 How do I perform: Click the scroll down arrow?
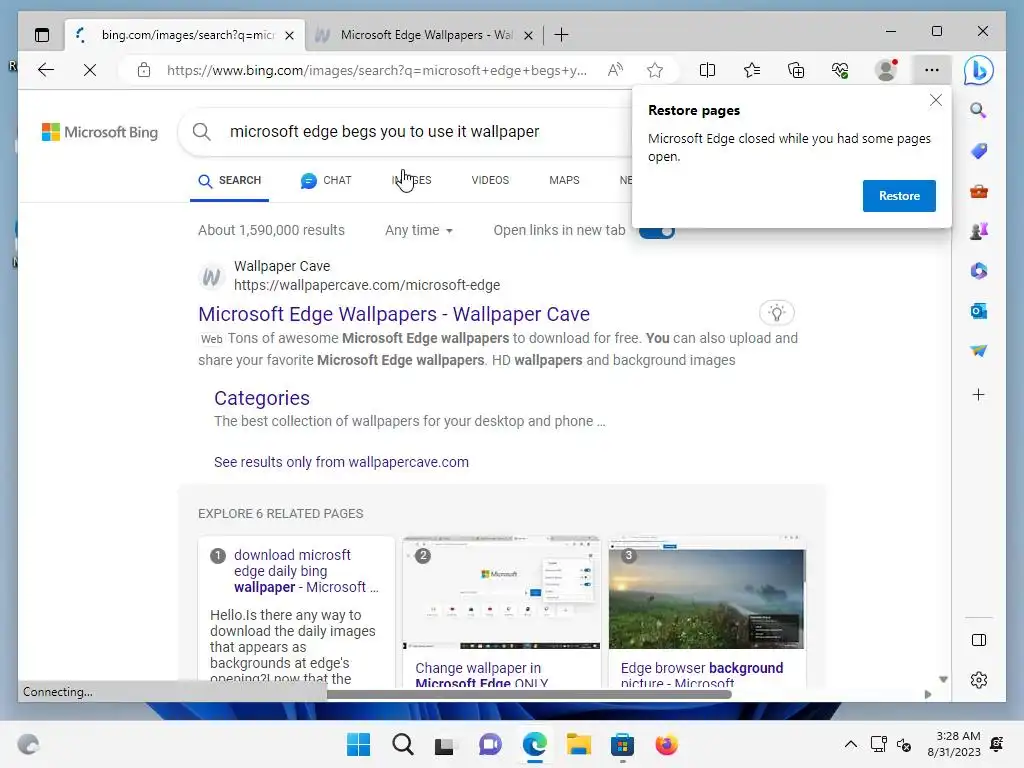pos(943,679)
